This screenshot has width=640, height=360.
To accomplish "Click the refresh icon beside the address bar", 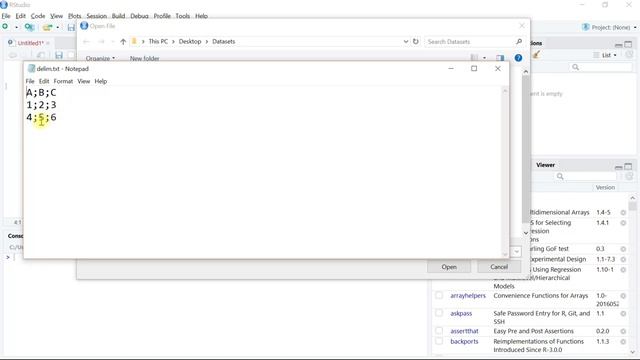I will click(x=416, y=42).
